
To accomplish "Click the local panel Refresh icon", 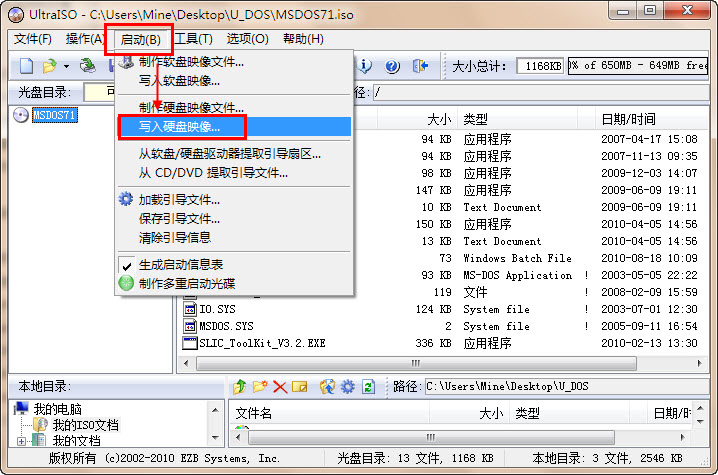I will (x=368, y=387).
